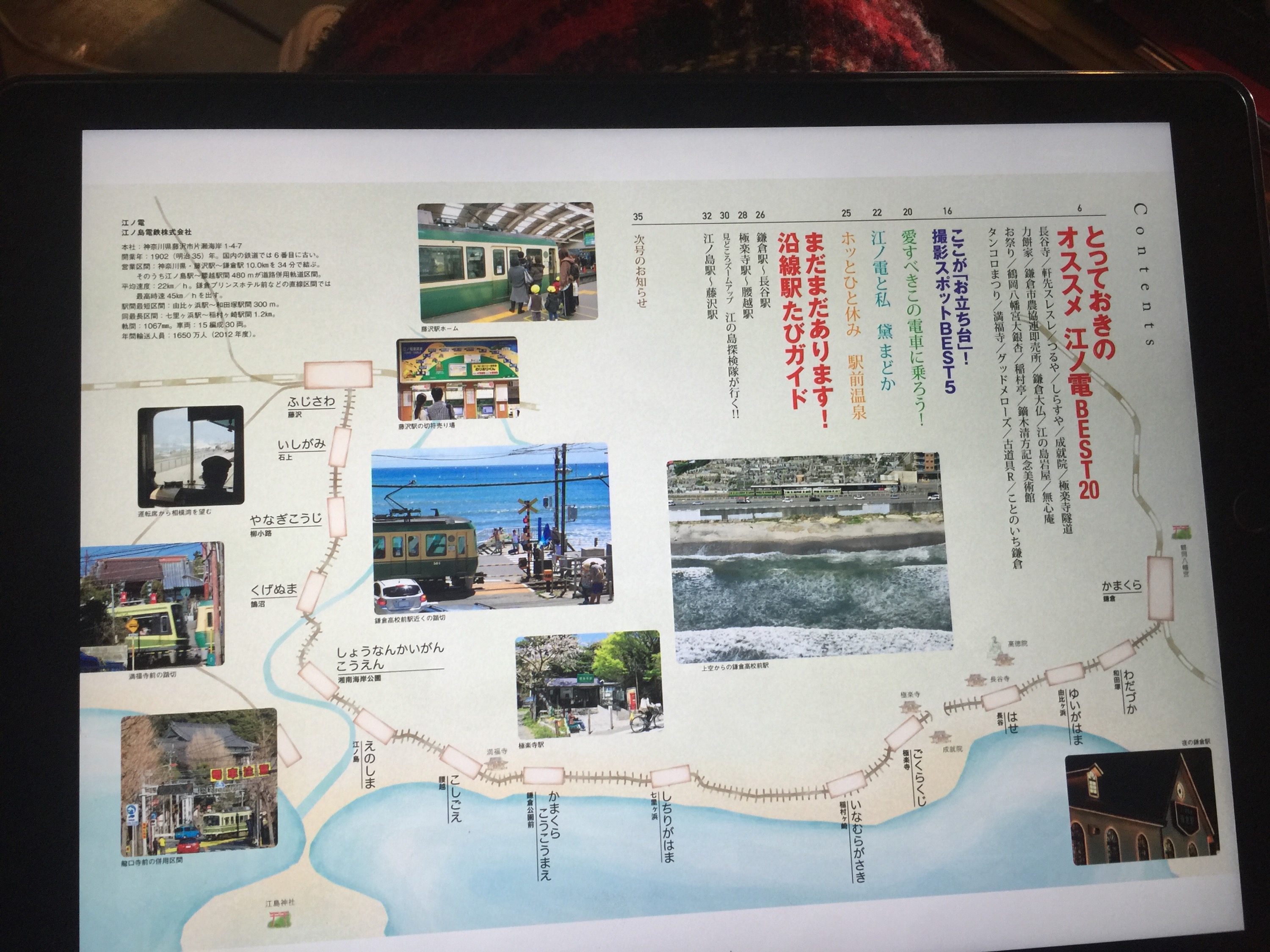Click the Enoshima Shrine torii gate icon
The height and width of the screenshot is (952, 1270).
[279, 919]
